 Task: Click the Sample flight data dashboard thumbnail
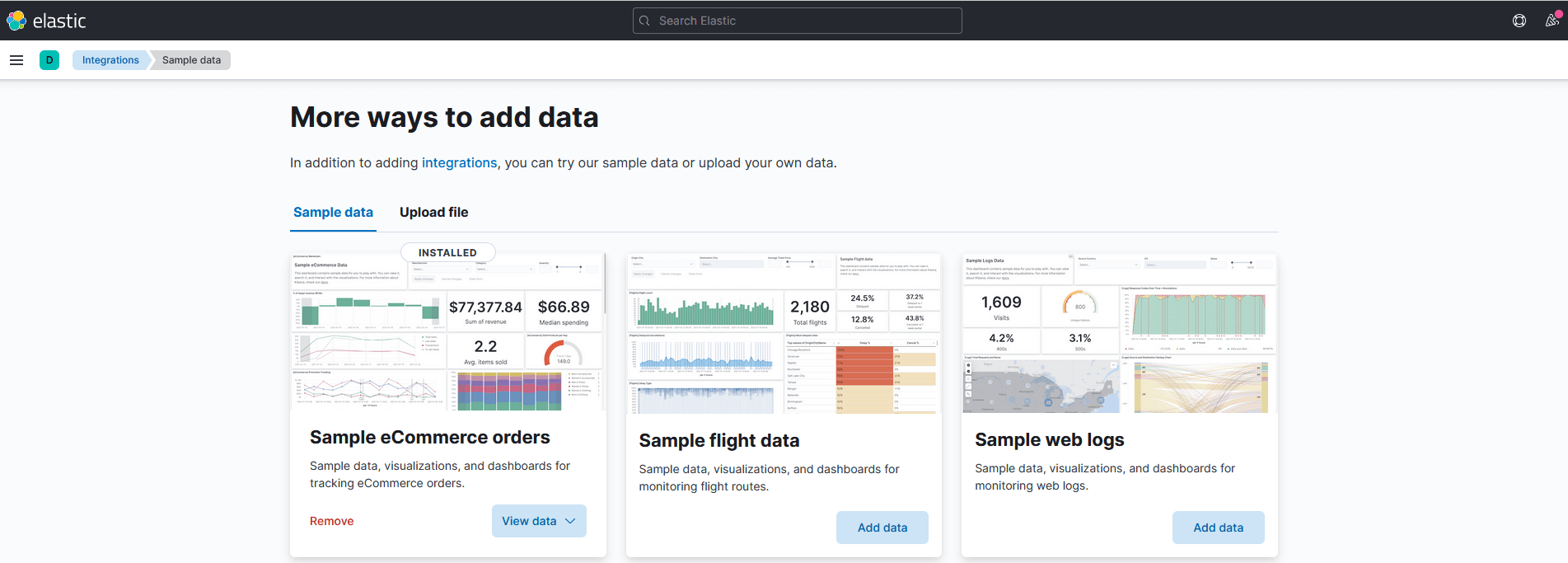coord(784,334)
